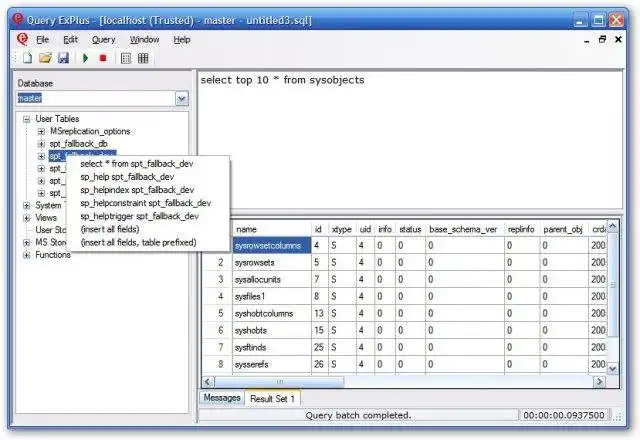This screenshot has width=640, height=440.
Task: Select the 'sysrowsets' cell
Action: coord(272,262)
